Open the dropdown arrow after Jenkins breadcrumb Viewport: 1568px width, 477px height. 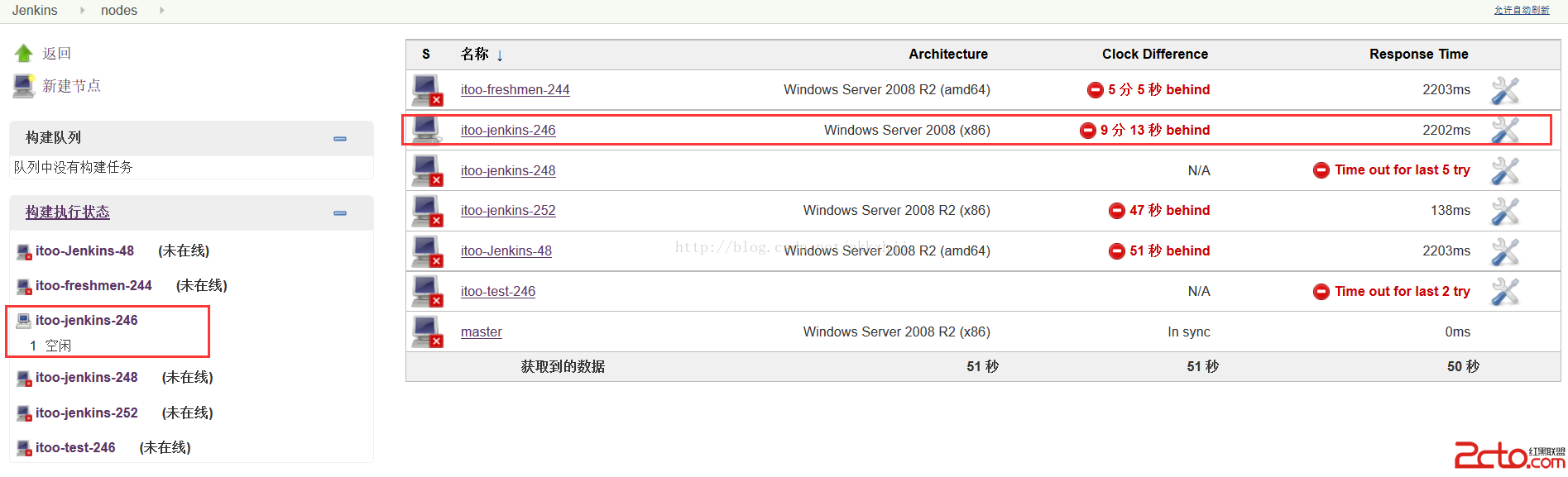coord(82,10)
